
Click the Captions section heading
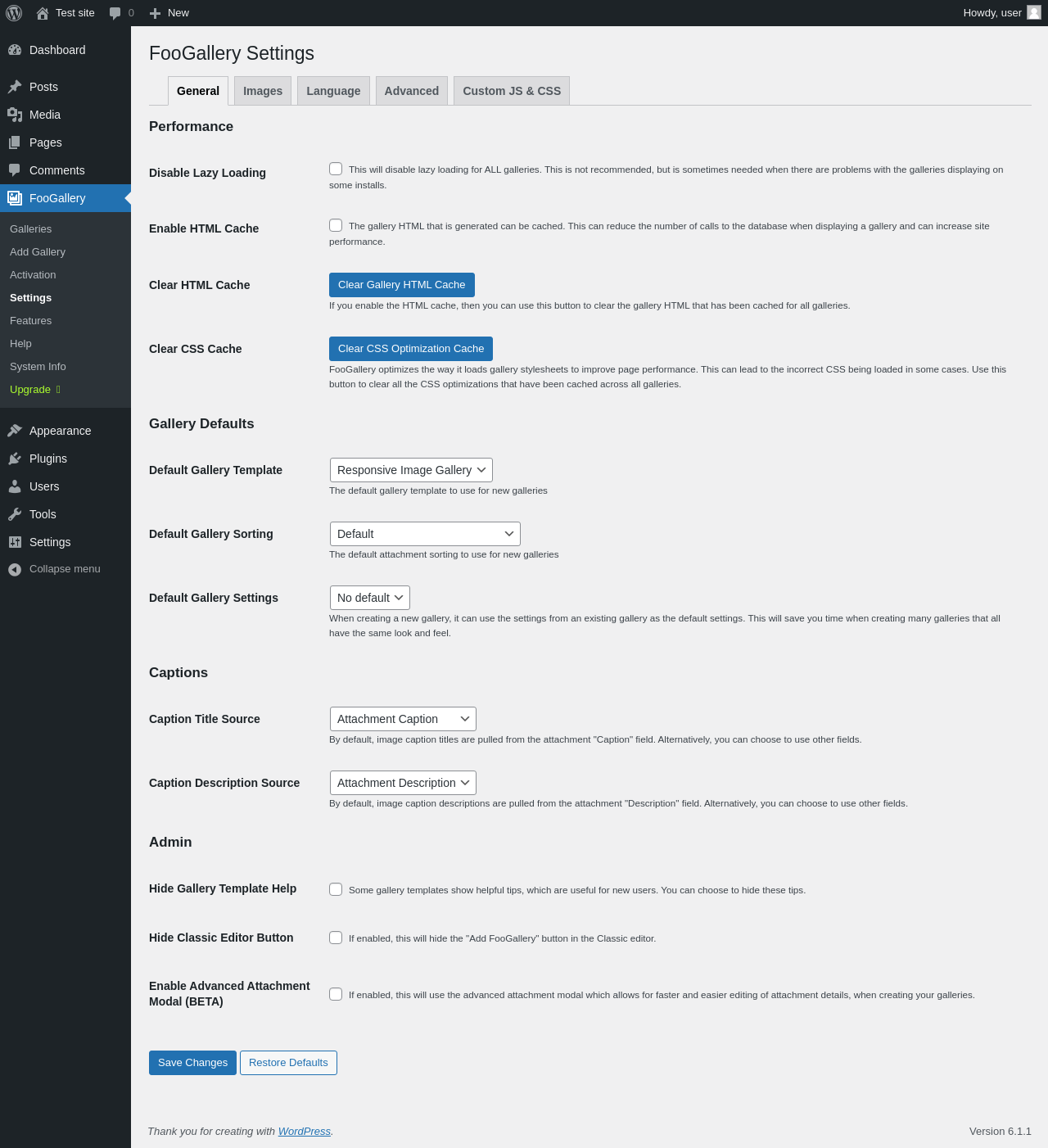[x=178, y=672]
